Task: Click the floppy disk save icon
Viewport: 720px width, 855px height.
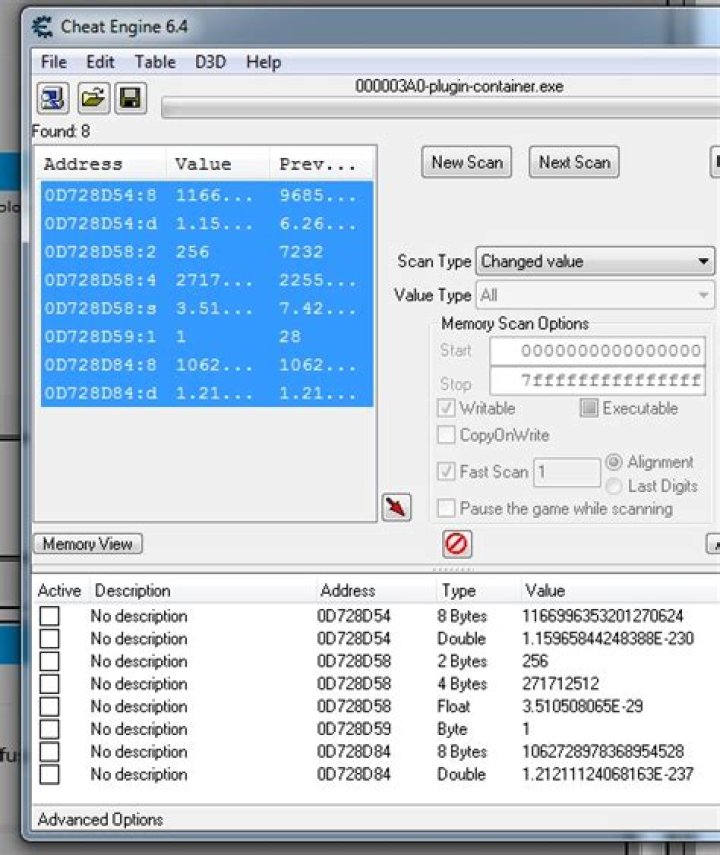Action: coord(130,98)
